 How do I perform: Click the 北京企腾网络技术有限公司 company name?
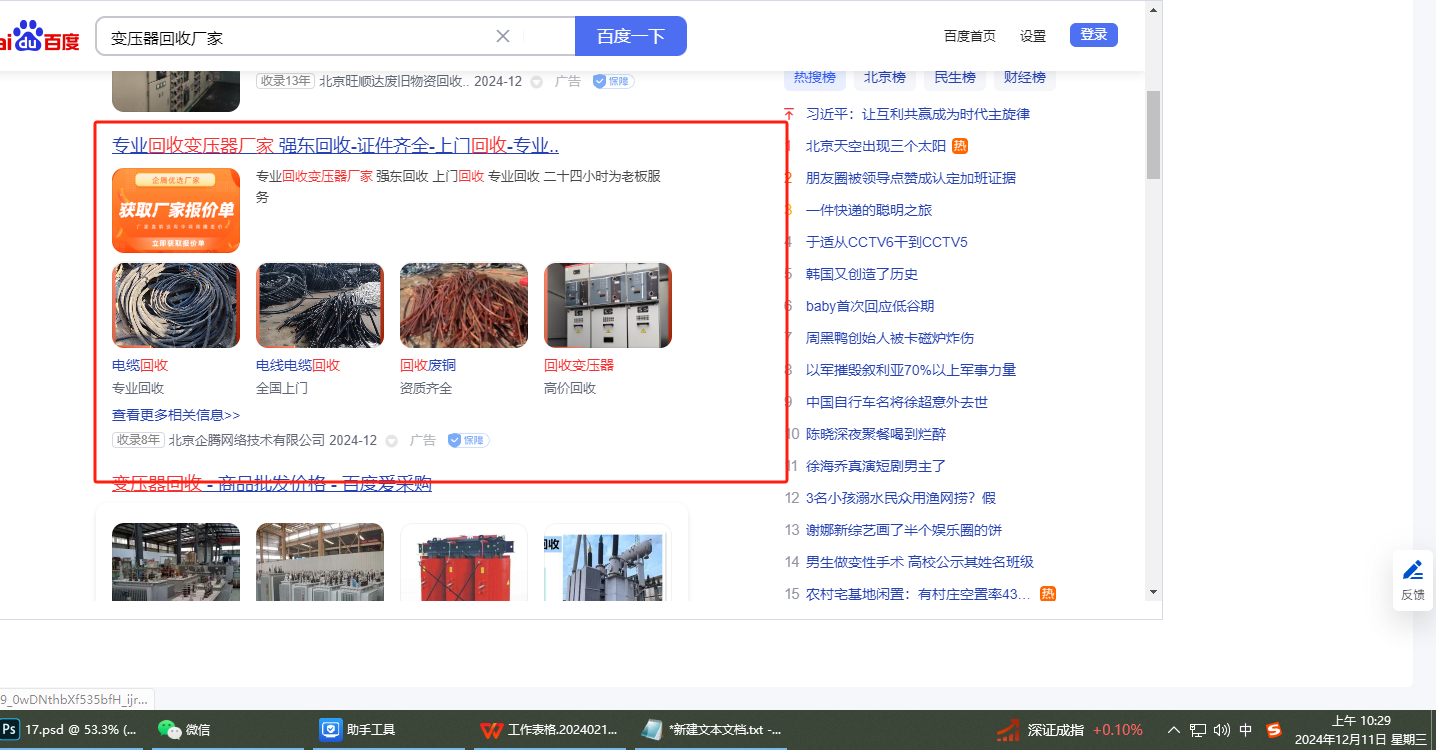pos(247,440)
